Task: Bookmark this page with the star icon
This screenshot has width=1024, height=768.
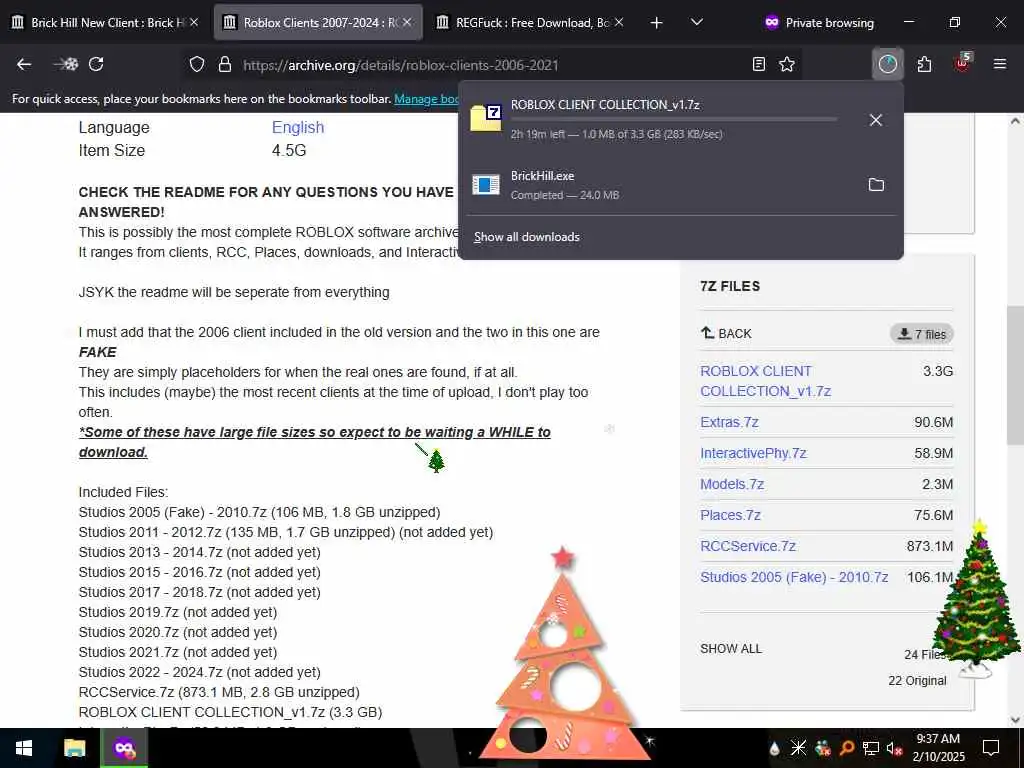Action: pyautogui.click(x=787, y=64)
